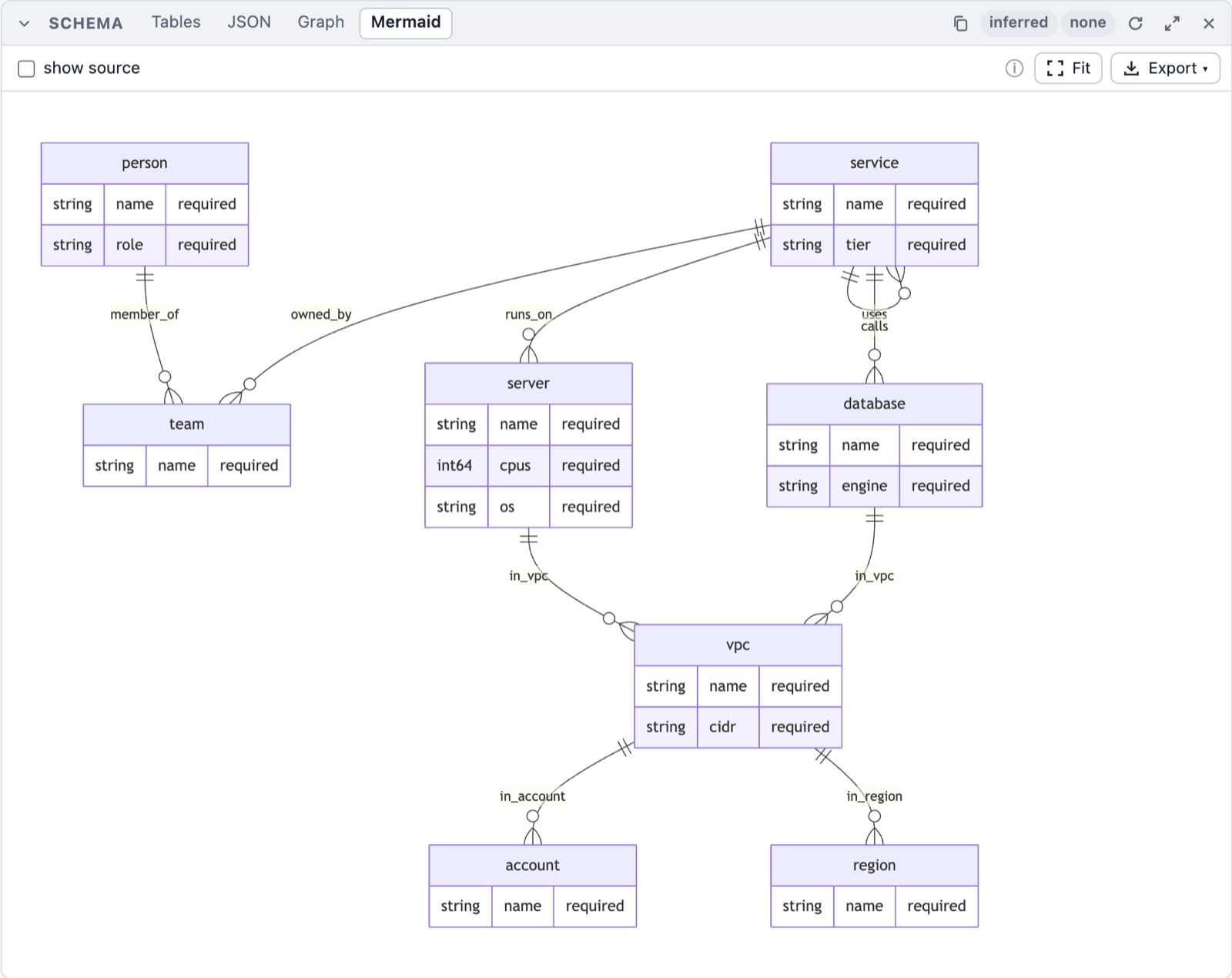Click the region entity header
Screen dimensions: 1232x978
(874, 866)
